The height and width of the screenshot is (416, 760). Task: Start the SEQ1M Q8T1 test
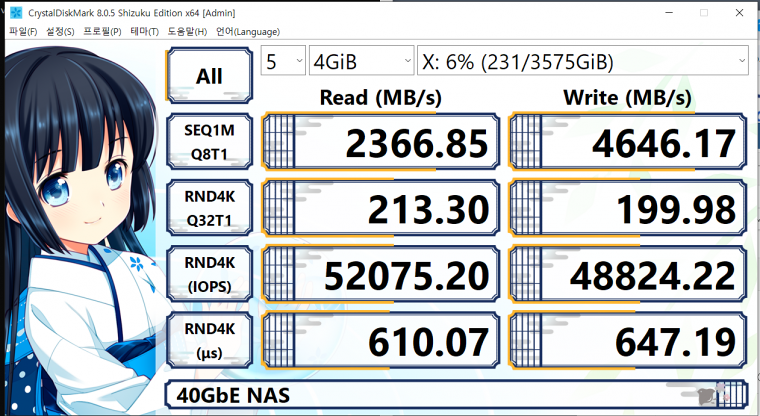[209, 142]
